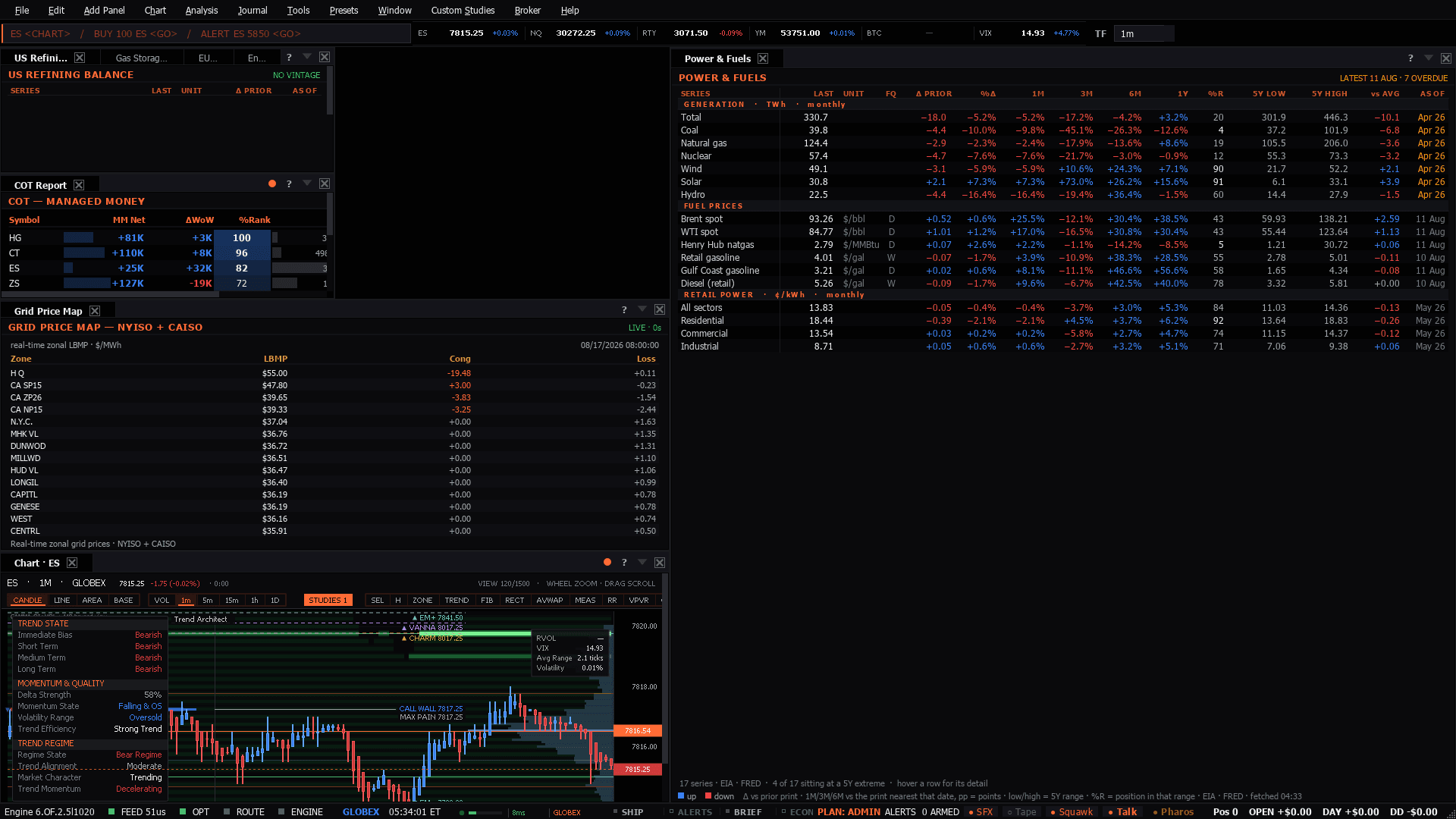
Task: Click the help icon in Grid Price Map panel
Action: pyautogui.click(x=624, y=310)
